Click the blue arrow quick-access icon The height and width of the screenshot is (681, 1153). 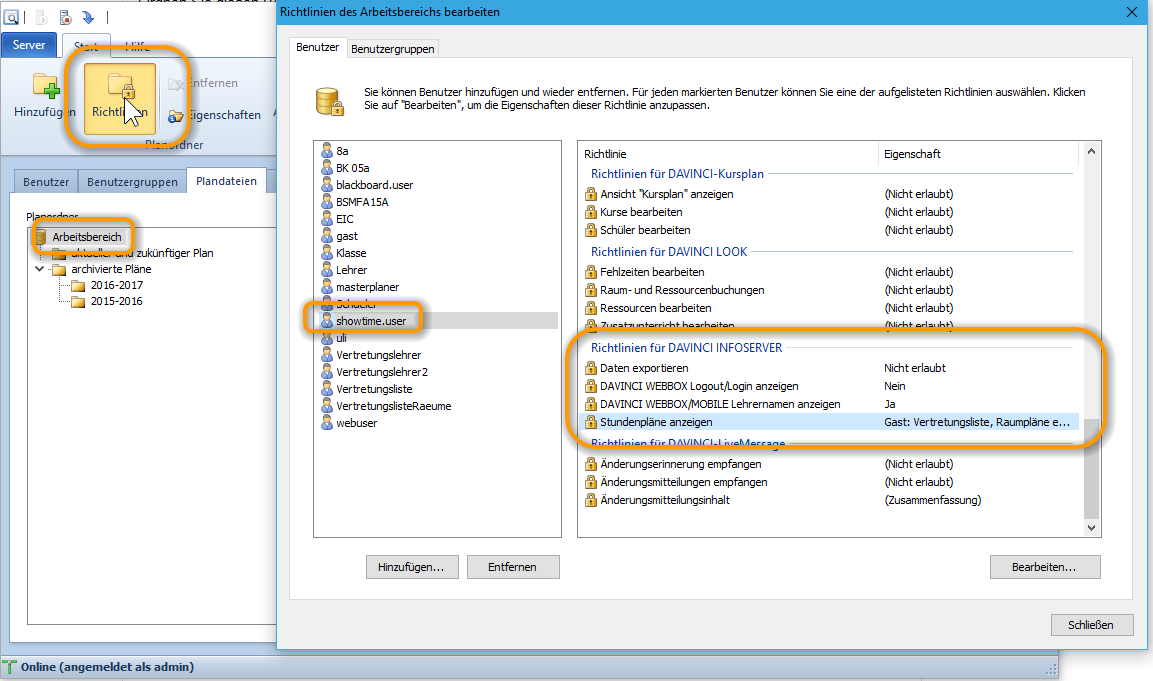pos(88,17)
